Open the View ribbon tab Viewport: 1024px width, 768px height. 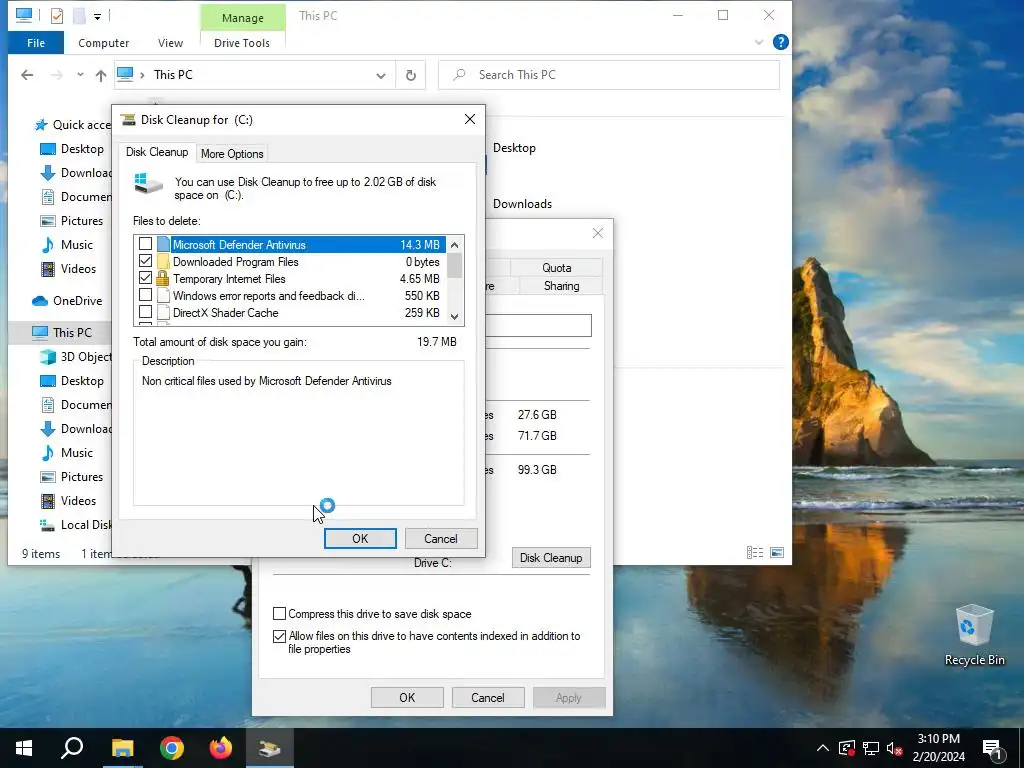coord(170,43)
